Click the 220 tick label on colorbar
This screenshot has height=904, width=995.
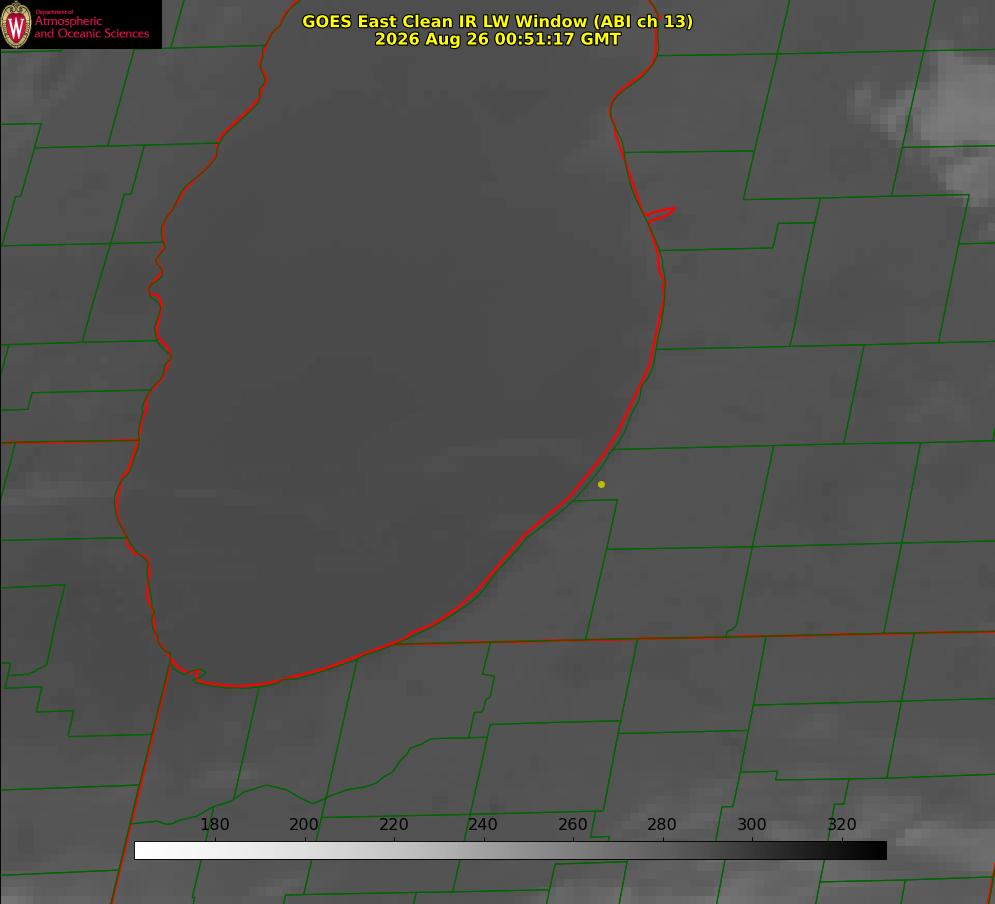click(393, 824)
